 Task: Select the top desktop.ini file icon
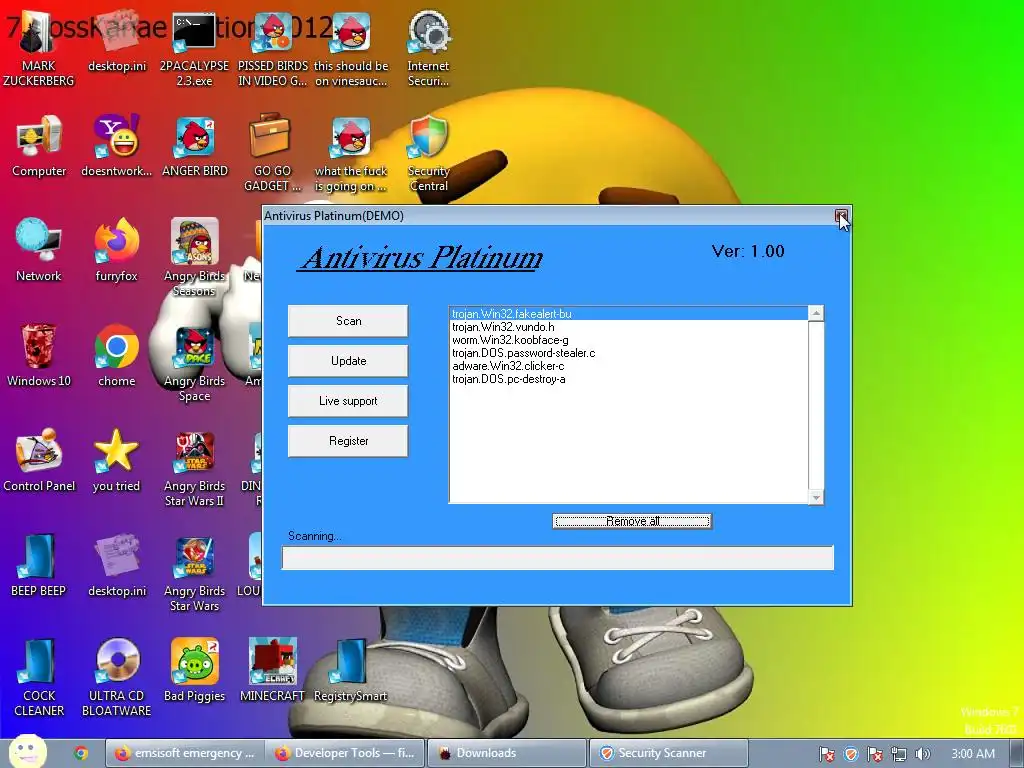tap(117, 42)
